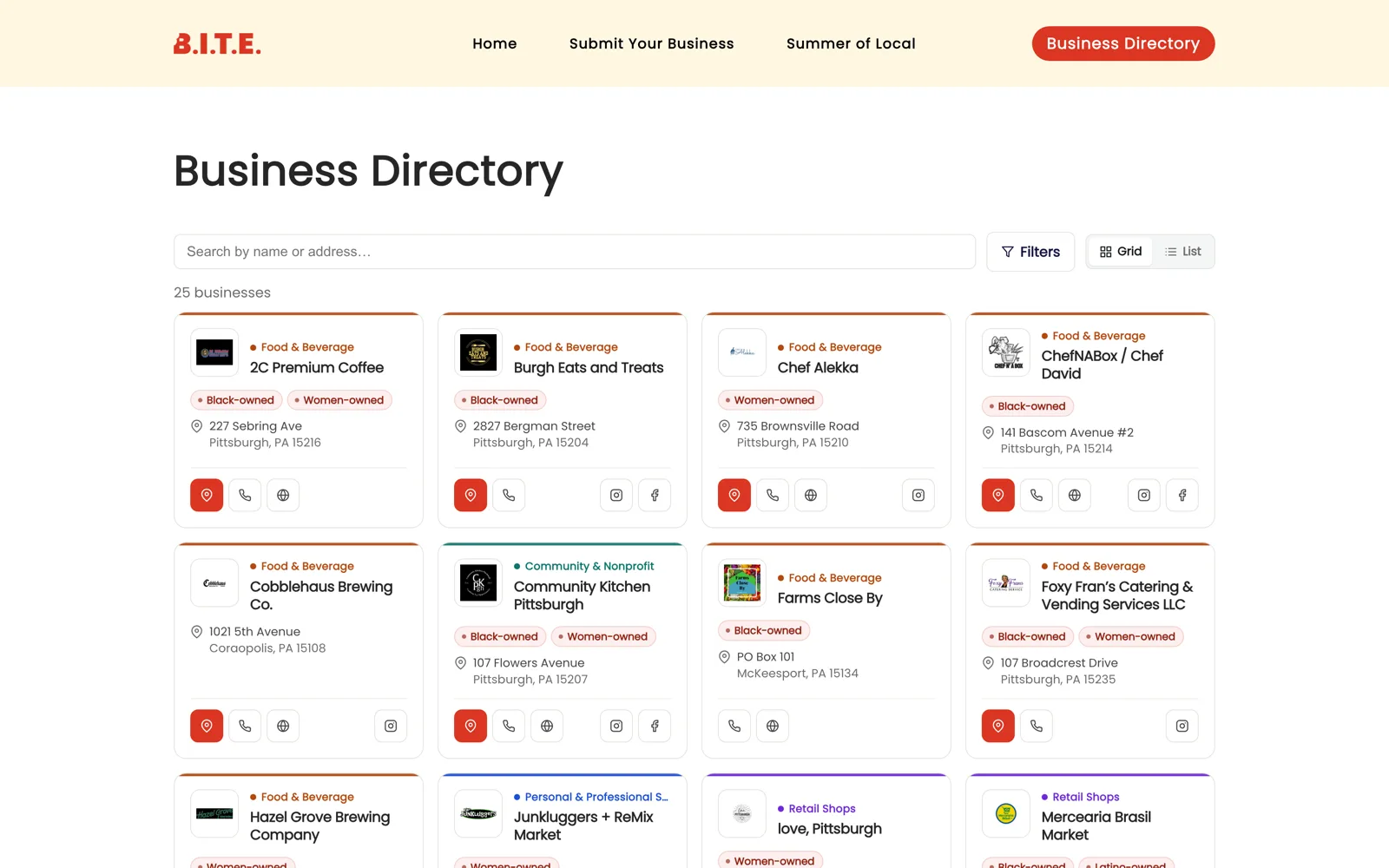Viewport: 1389px width, 868px height.
Task: Show Chef Alekka on the map
Action: [734, 495]
